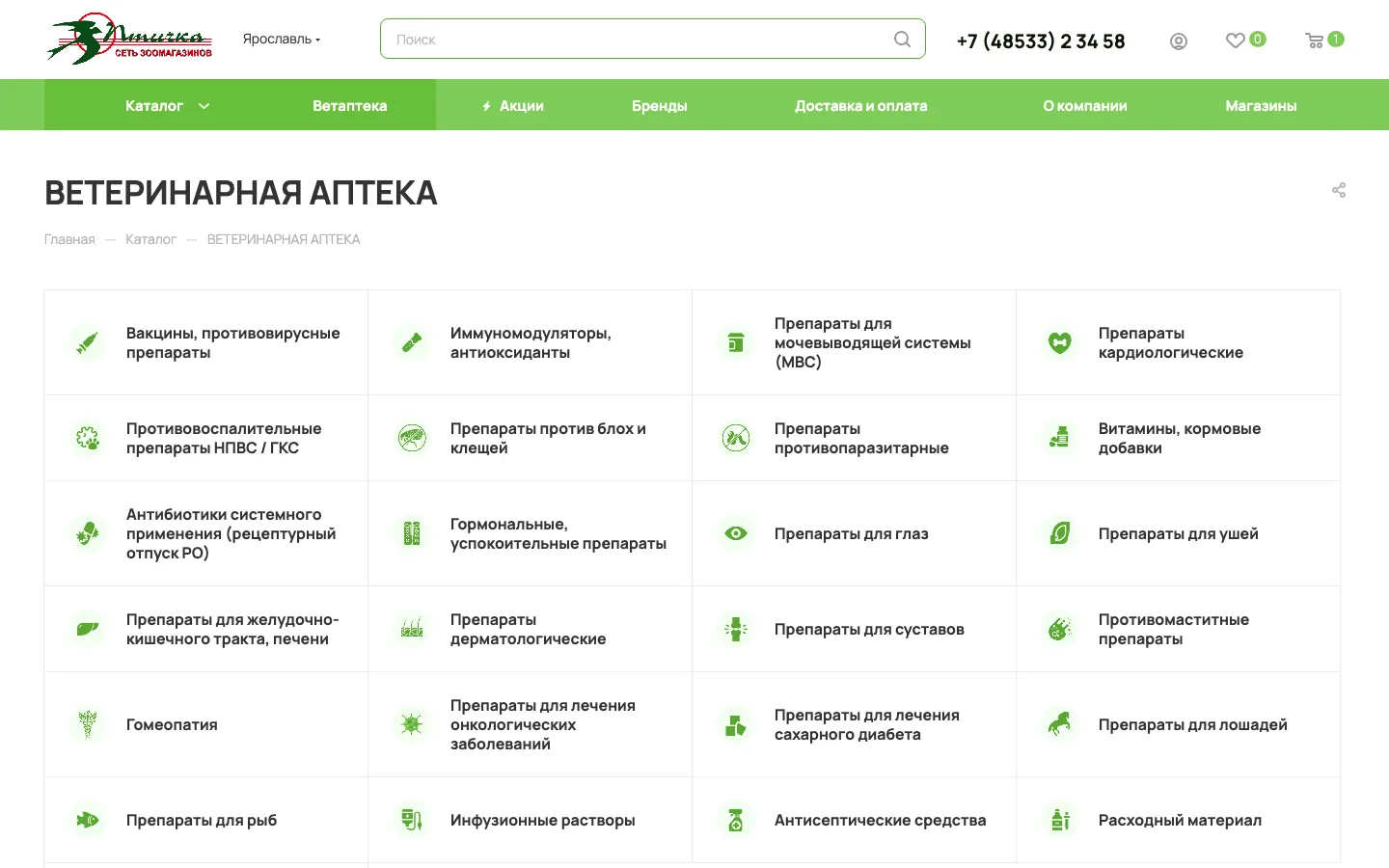The image size is (1389, 868).
Task: Click the magnifier search icon
Action: tap(902, 40)
